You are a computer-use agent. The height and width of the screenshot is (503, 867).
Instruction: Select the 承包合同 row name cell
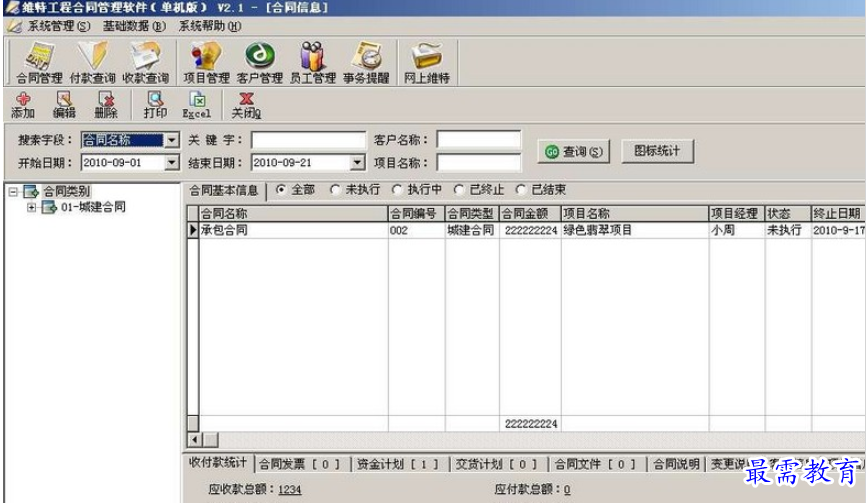pos(294,230)
